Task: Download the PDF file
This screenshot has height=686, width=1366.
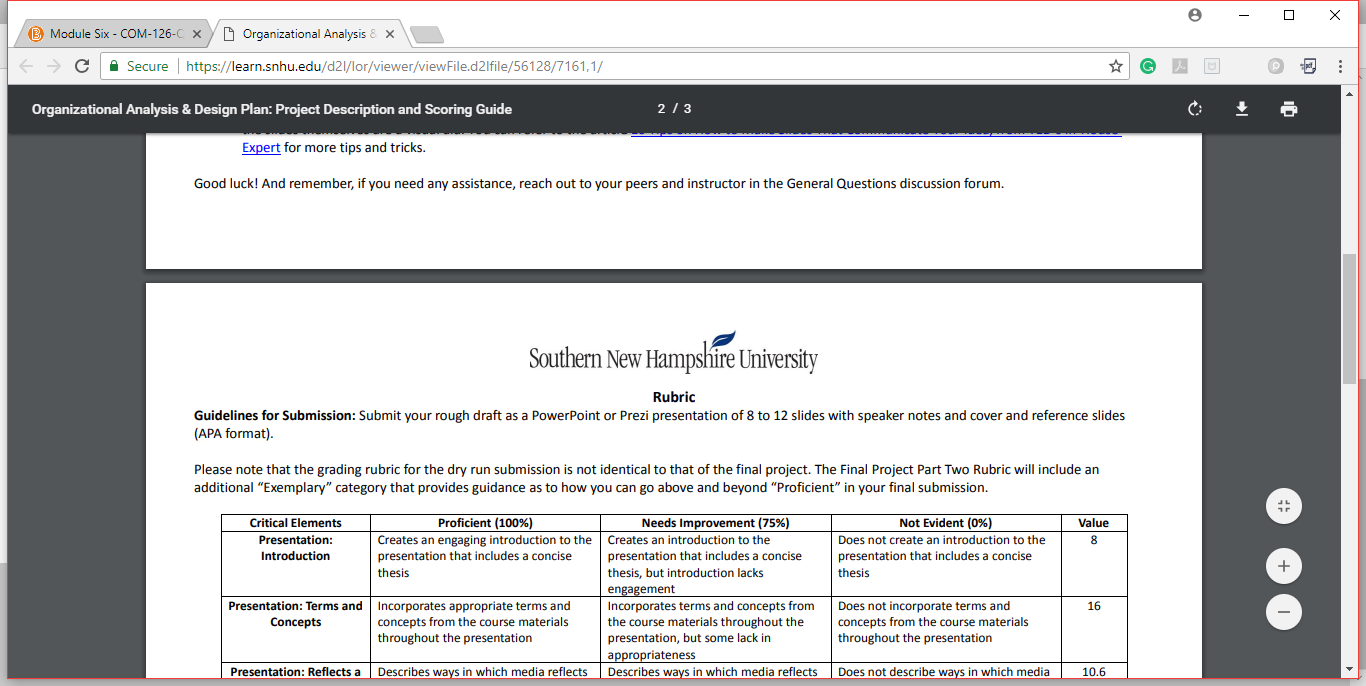Action: (1242, 109)
